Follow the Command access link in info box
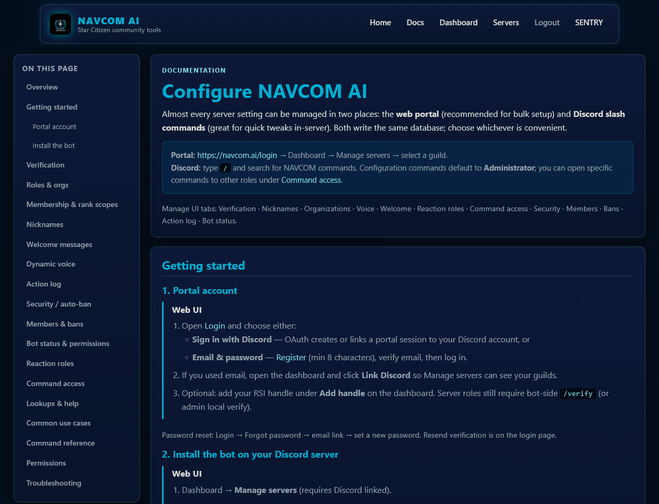 tap(311, 180)
